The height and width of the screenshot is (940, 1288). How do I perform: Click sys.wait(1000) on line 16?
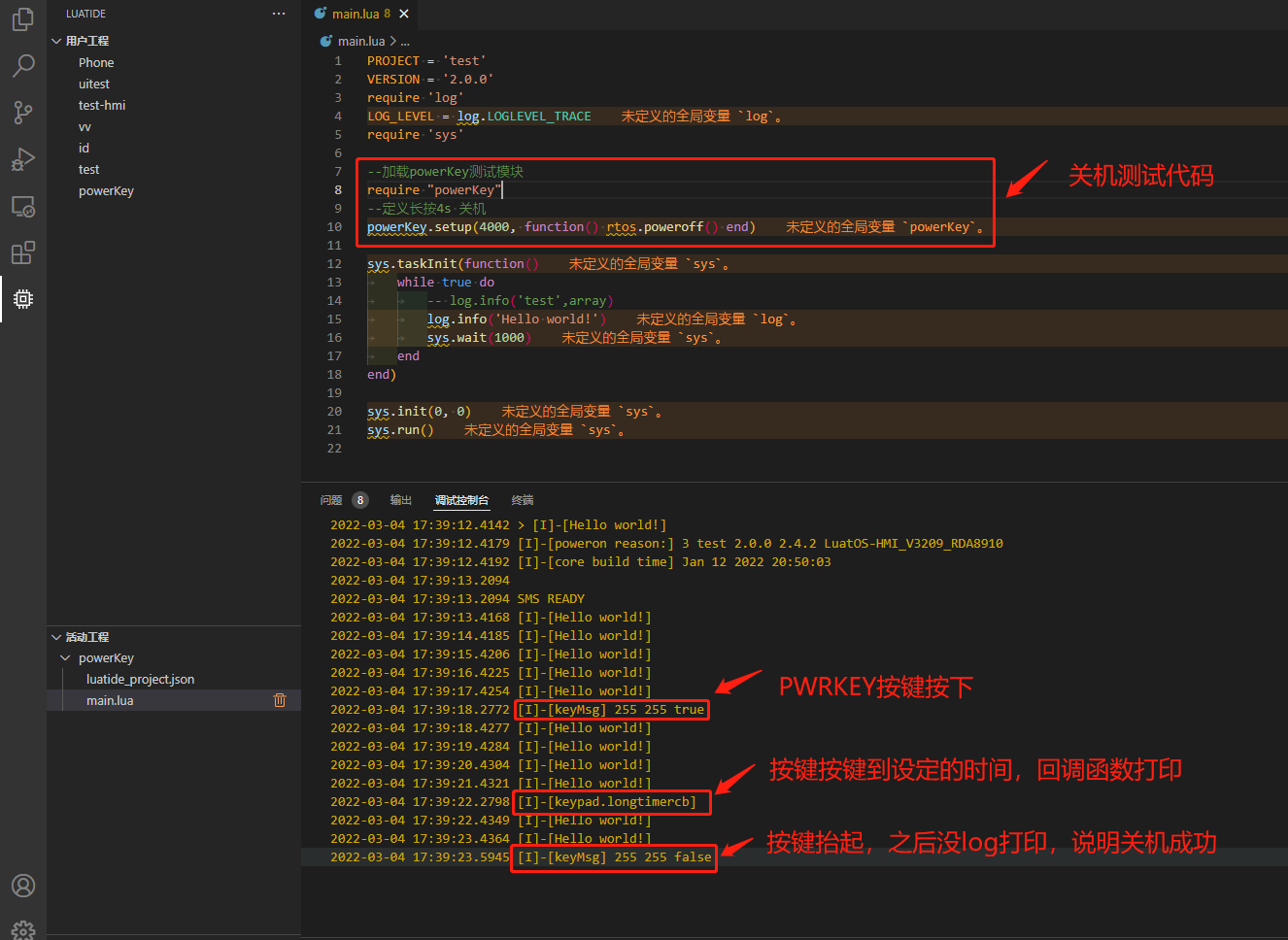click(479, 337)
